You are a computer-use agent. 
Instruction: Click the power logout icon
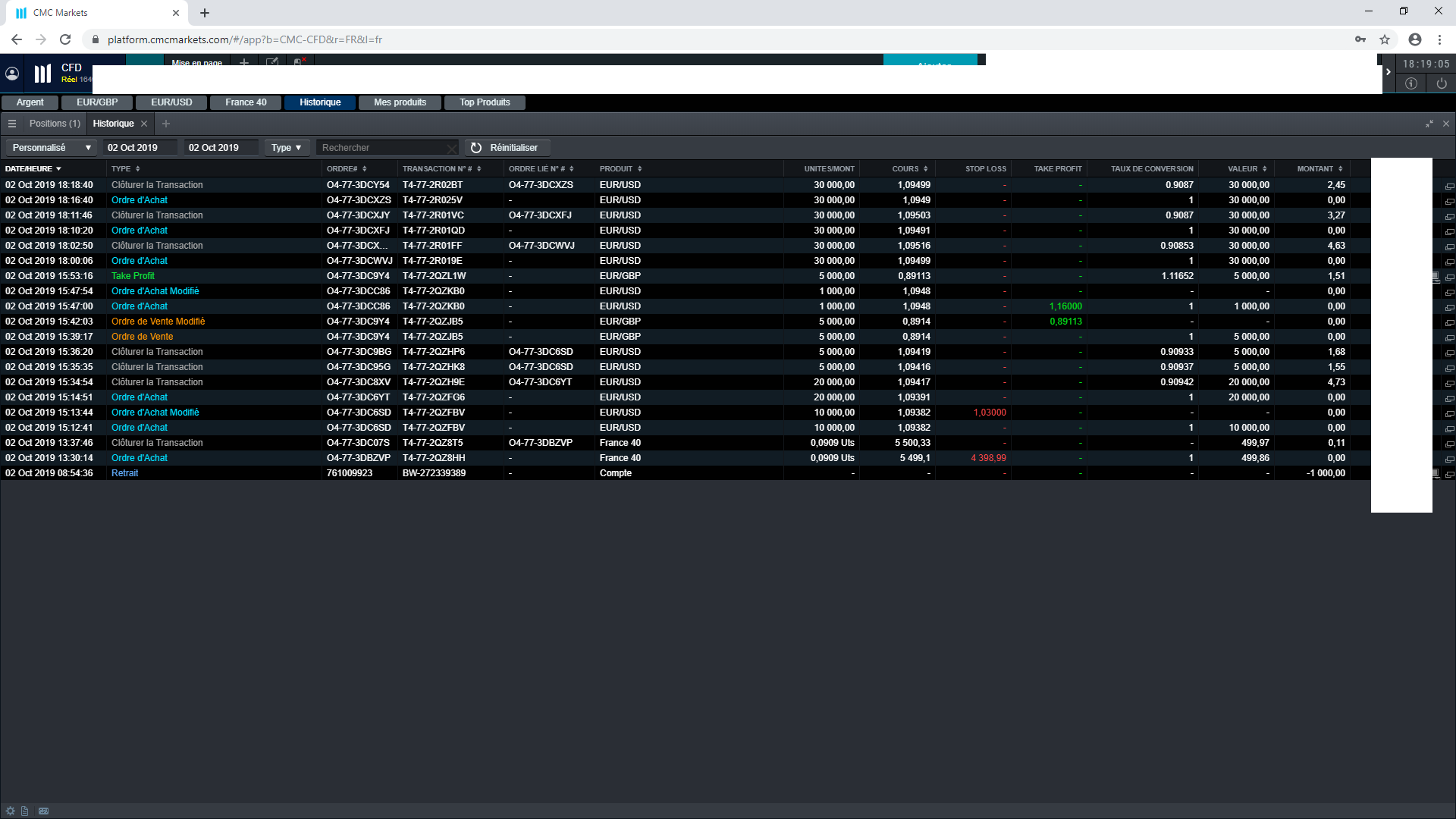[x=1441, y=83]
